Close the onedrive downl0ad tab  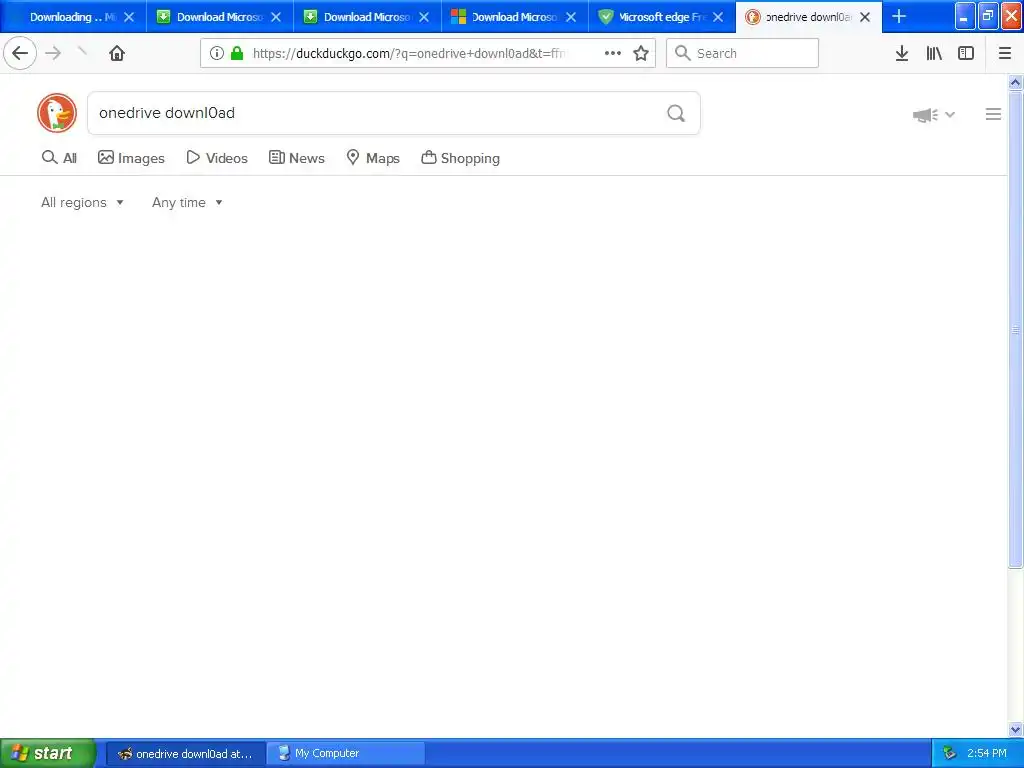coord(865,17)
